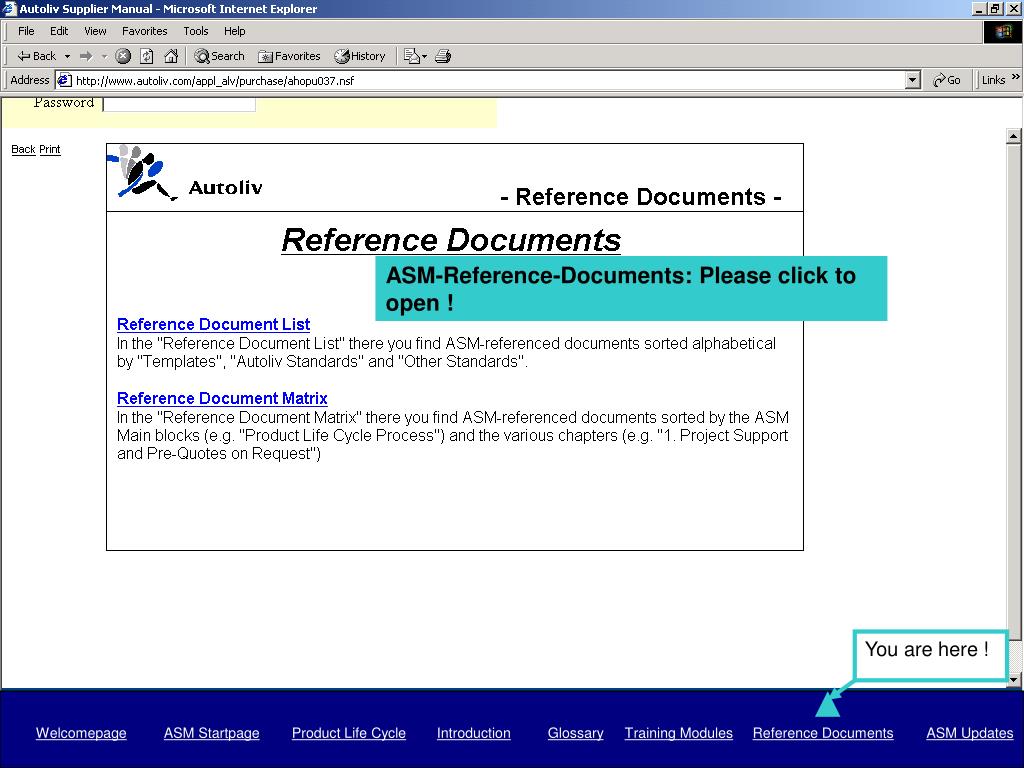Click the Windows flag logo icon

(x=1003, y=31)
